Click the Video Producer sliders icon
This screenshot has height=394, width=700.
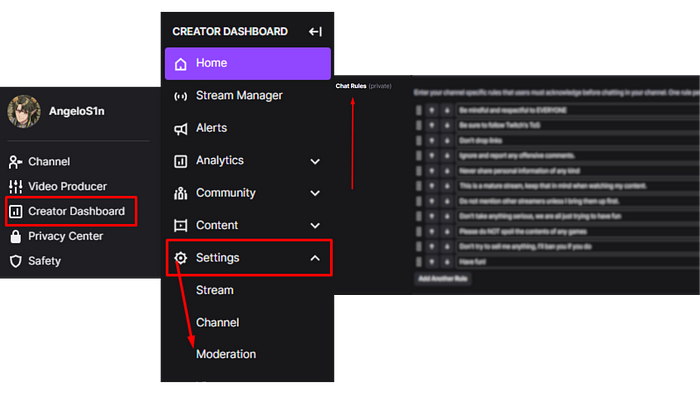(x=16, y=187)
